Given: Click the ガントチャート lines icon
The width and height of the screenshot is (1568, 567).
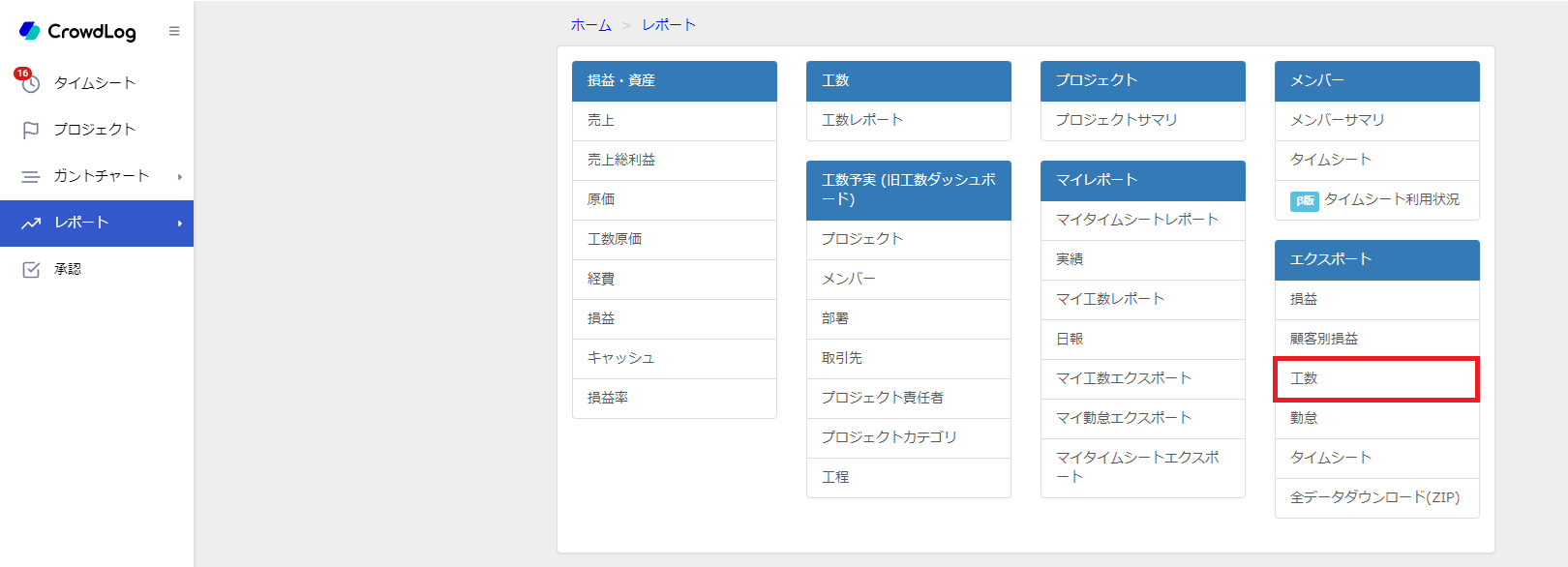Looking at the screenshot, I should [x=31, y=176].
